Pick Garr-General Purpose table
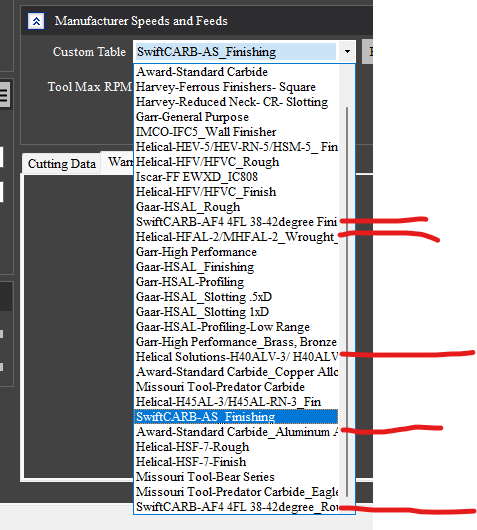The image size is (477, 530). click(236, 117)
